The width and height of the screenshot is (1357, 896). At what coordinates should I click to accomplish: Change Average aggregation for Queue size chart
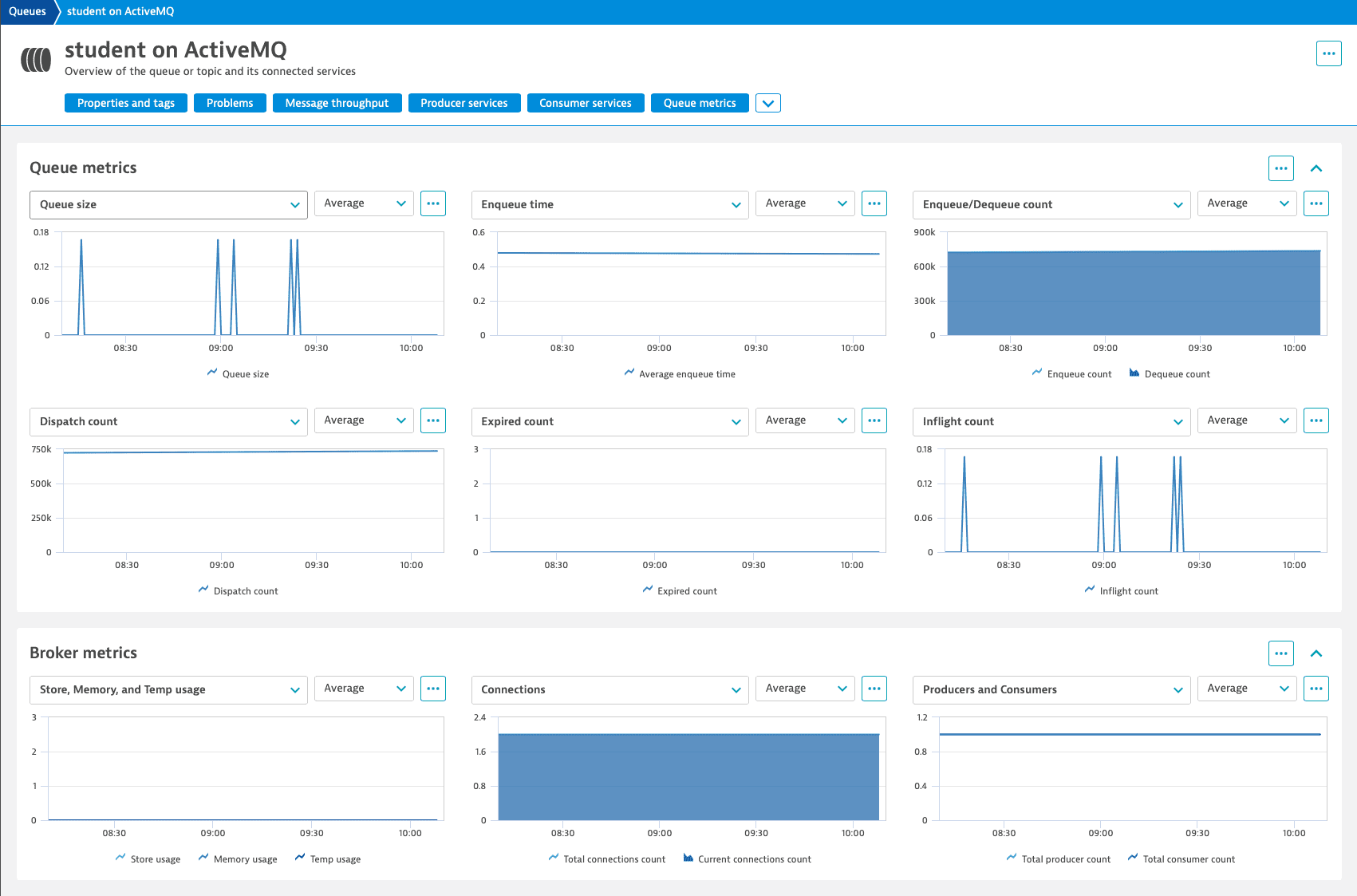tap(364, 203)
